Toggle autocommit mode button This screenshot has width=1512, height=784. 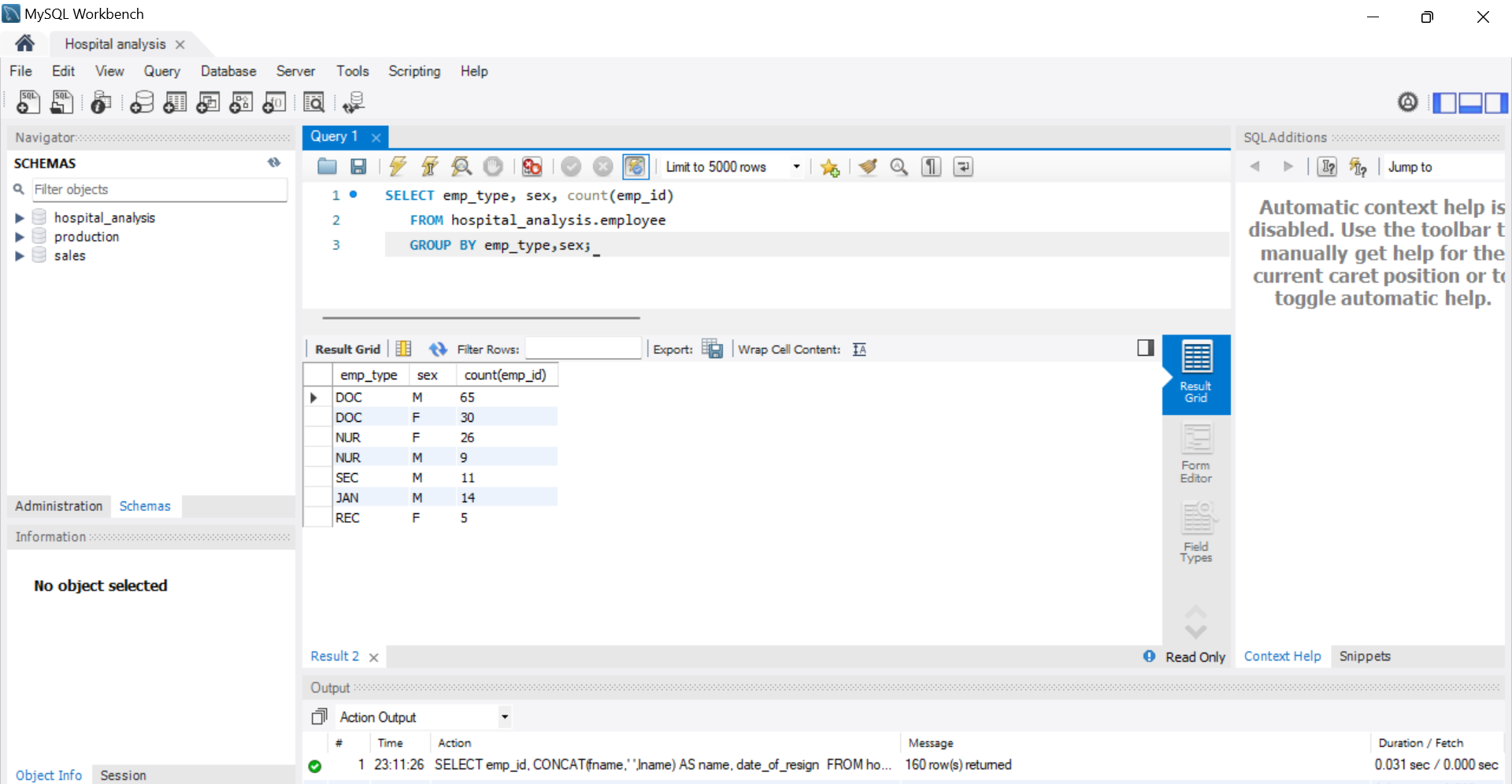click(x=636, y=166)
